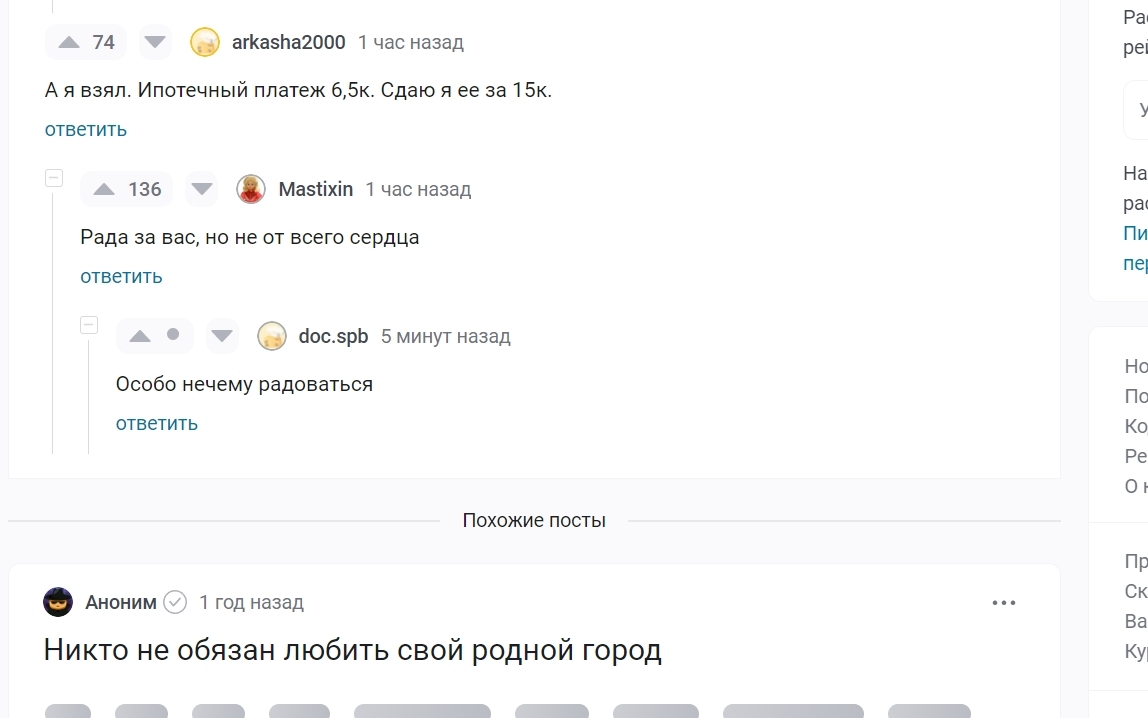
Task: Open the three-dots post menu
Action: pyautogui.click(x=1003, y=602)
